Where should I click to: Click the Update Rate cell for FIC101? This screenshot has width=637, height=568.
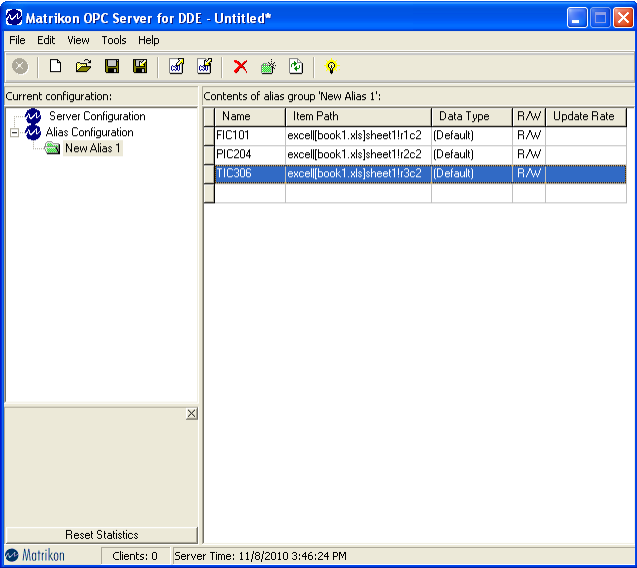[x=585, y=135]
